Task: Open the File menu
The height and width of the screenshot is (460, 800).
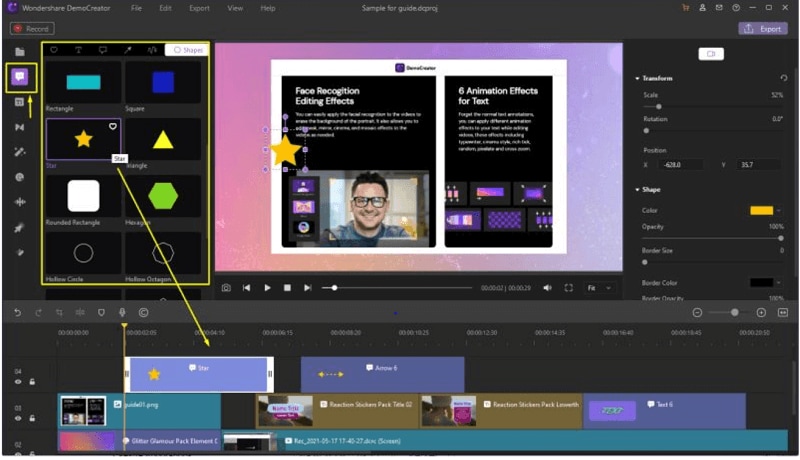Action: 136,8
